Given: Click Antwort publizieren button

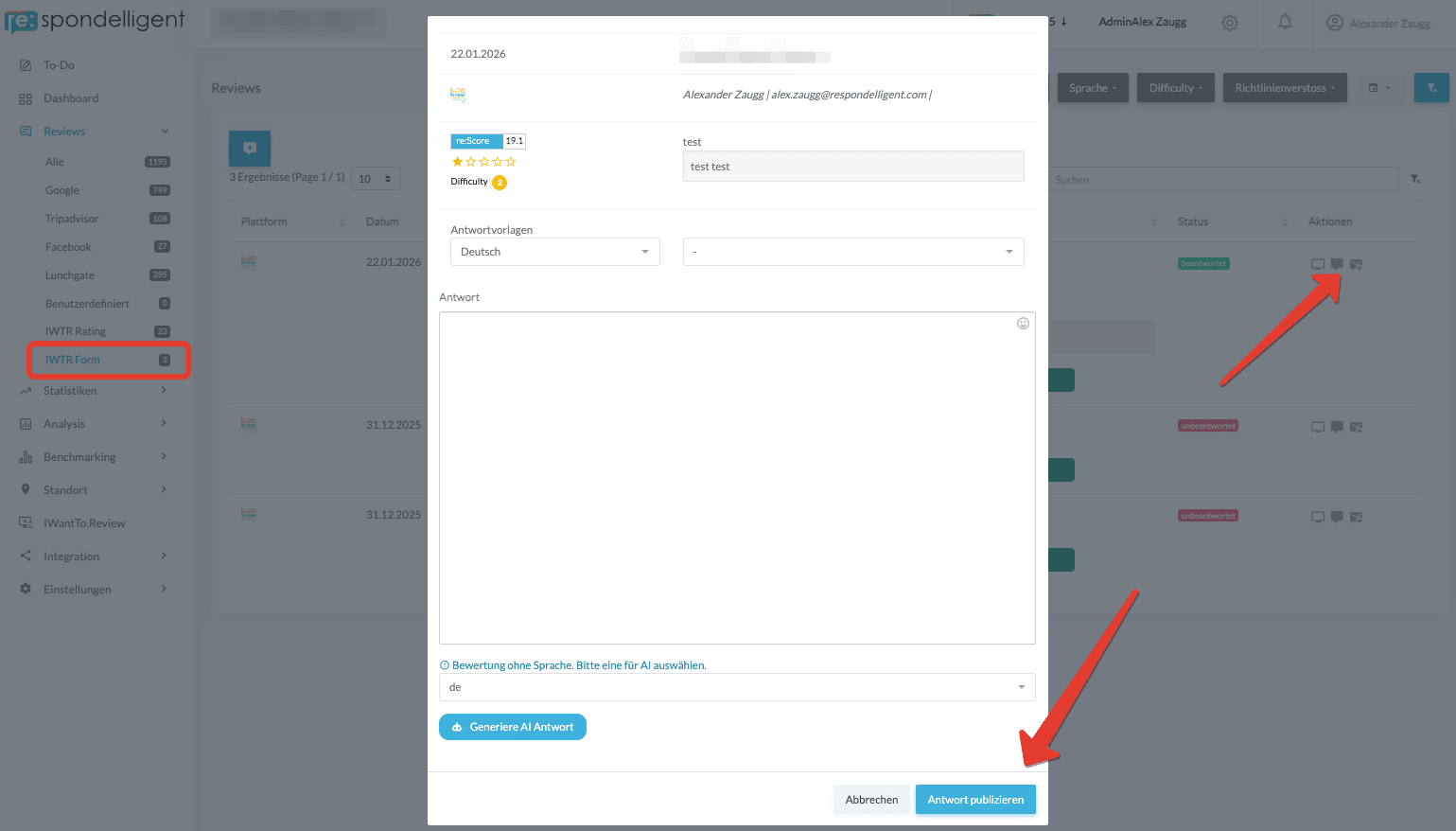Looking at the screenshot, I should click(974, 800).
